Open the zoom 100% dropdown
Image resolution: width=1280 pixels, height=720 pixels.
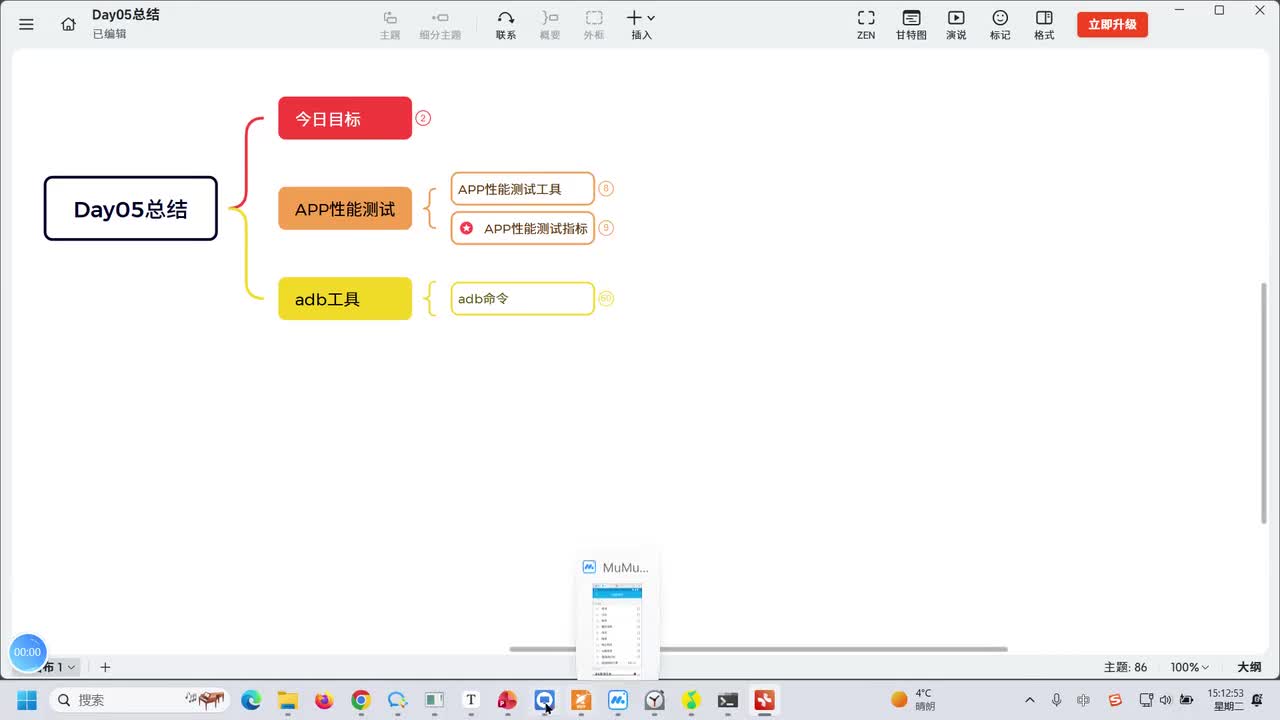1189,667
